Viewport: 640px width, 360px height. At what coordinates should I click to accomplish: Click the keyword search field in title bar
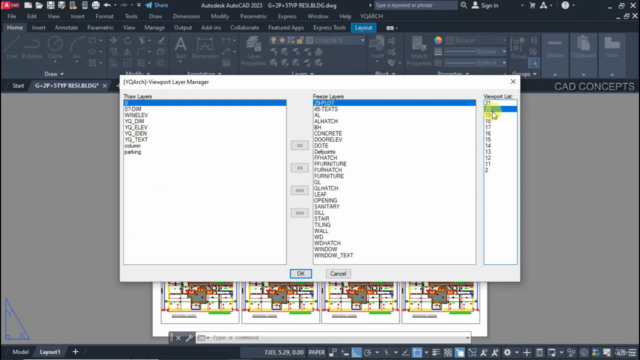pos(415,5)
